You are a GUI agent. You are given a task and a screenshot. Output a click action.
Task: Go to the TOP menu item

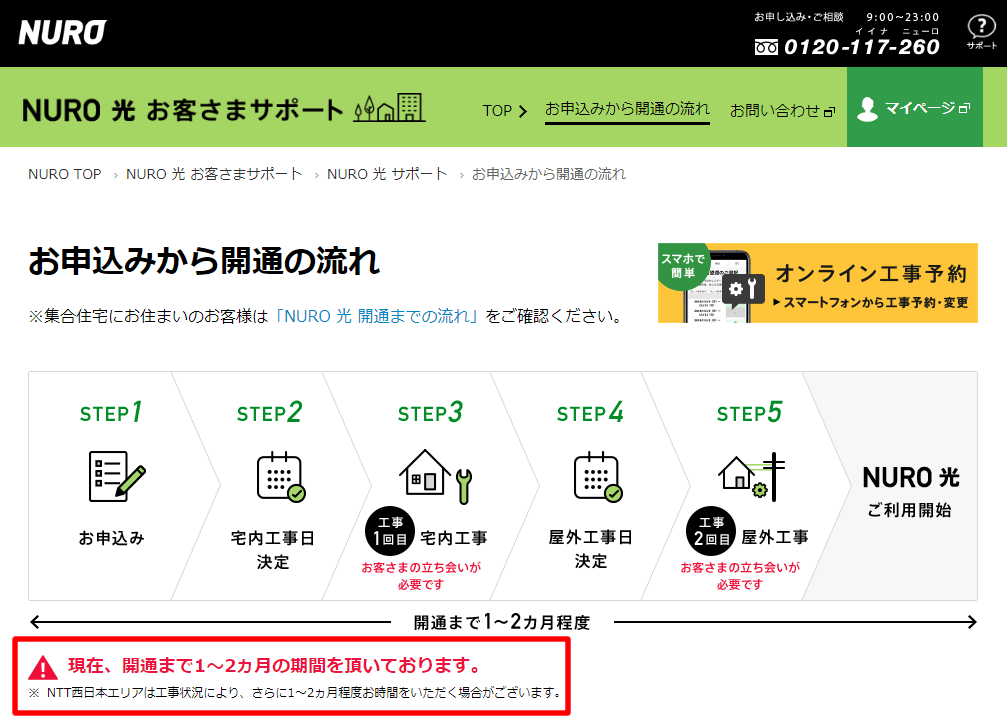coord(505,110)
